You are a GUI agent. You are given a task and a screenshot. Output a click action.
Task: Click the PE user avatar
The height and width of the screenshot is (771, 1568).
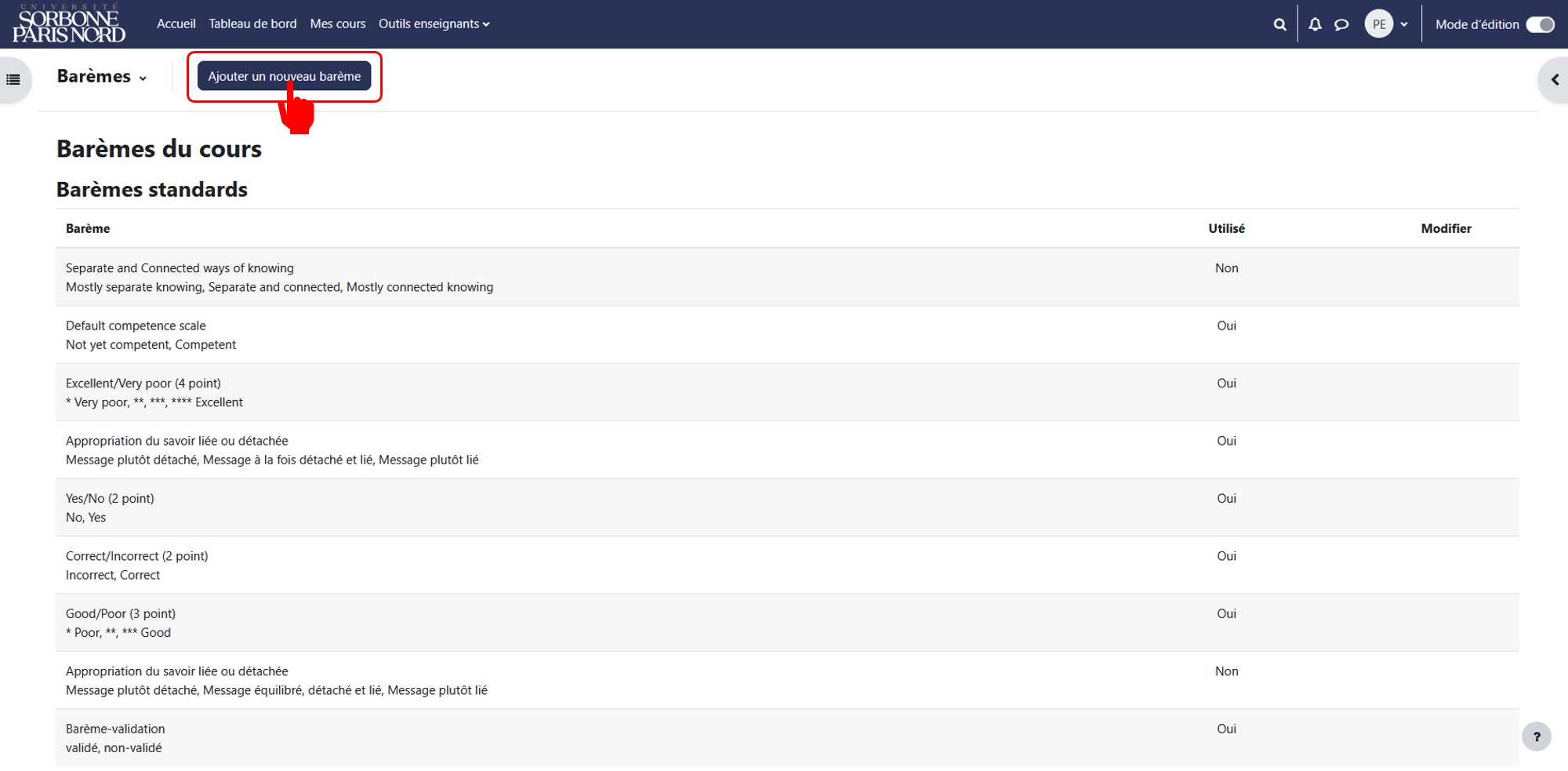pos(1379,24)
